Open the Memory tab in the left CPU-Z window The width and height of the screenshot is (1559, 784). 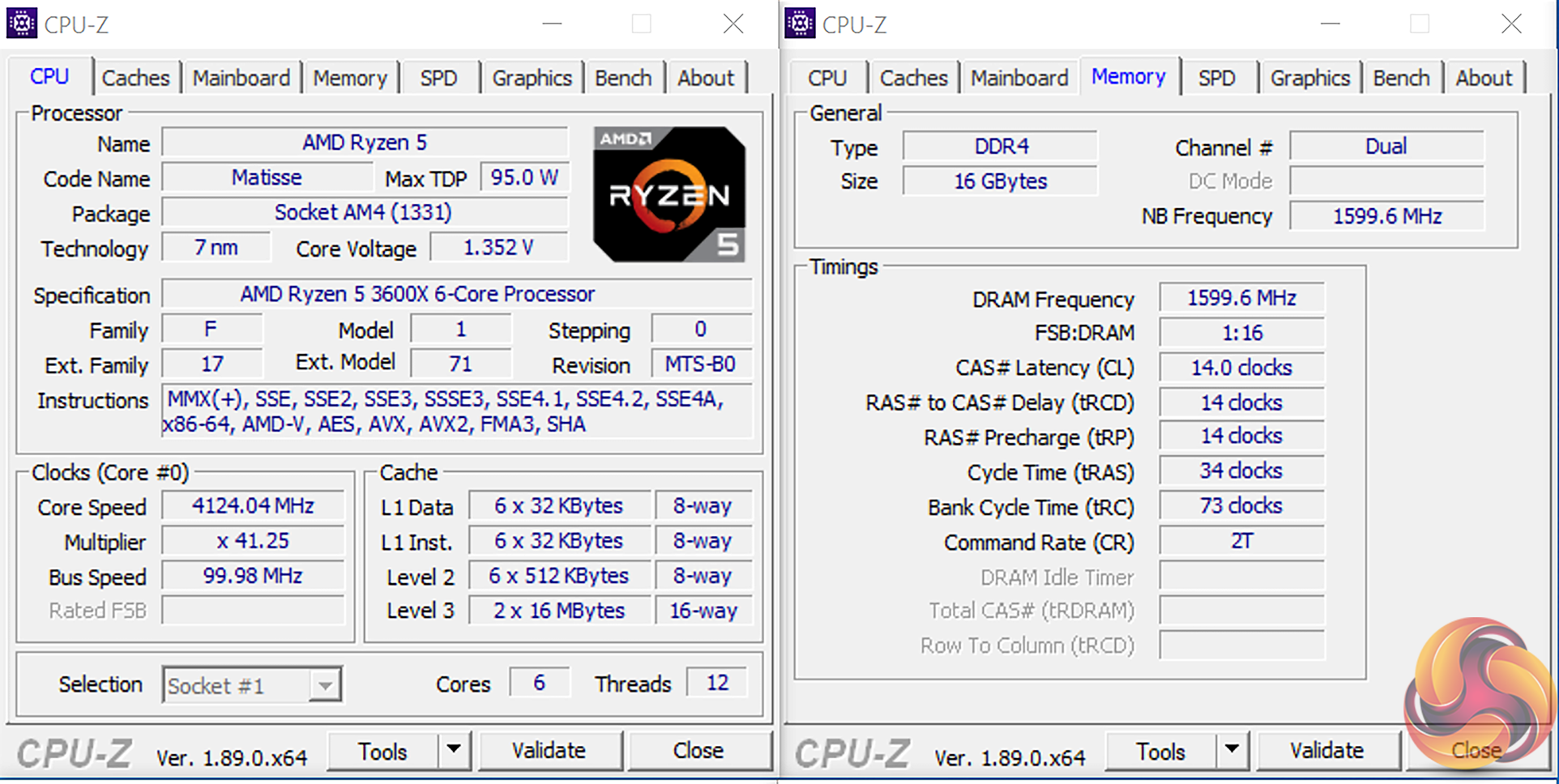click(x=350, y=78)
